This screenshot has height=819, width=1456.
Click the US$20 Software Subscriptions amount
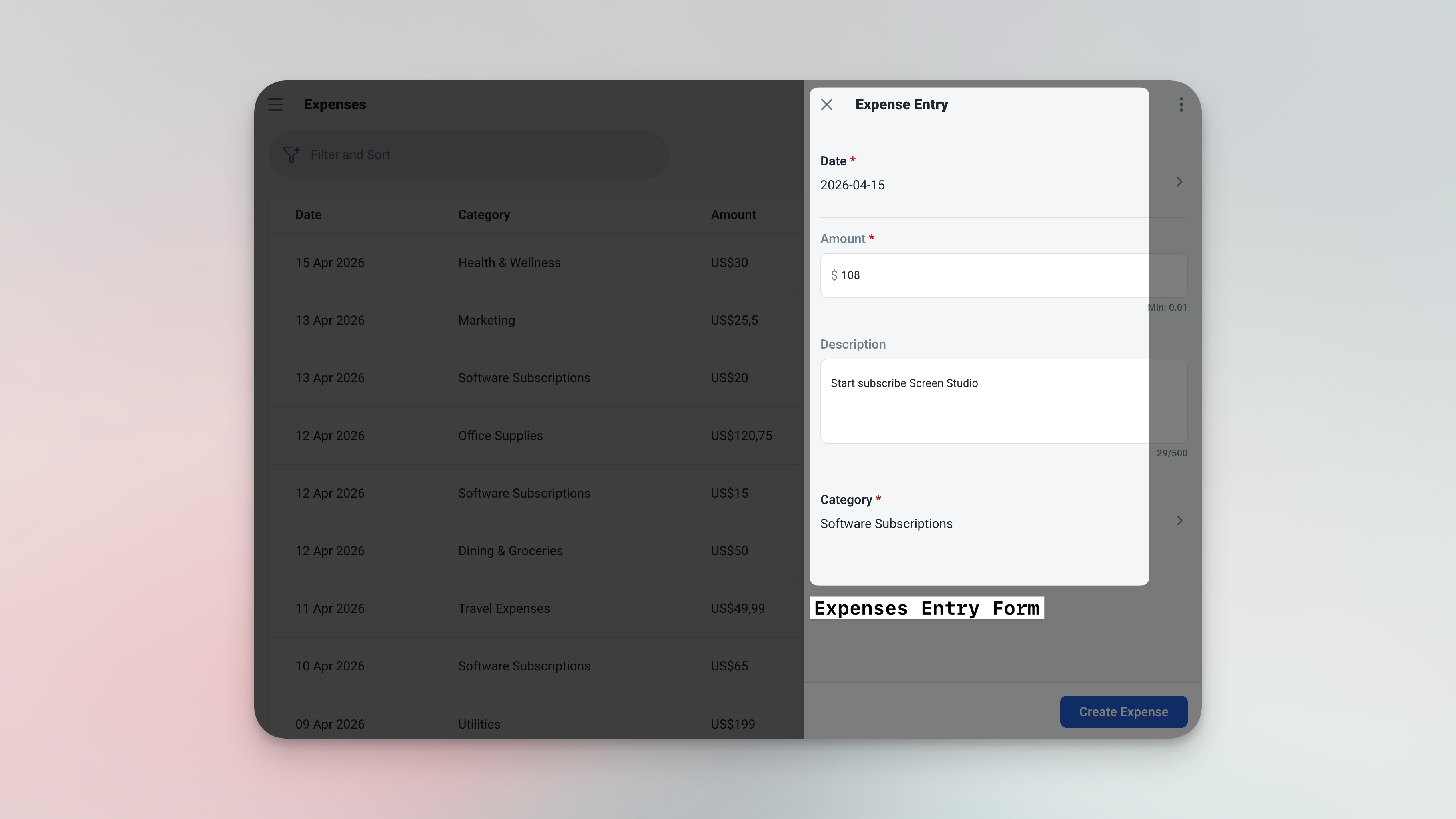(x=729, y=378)
